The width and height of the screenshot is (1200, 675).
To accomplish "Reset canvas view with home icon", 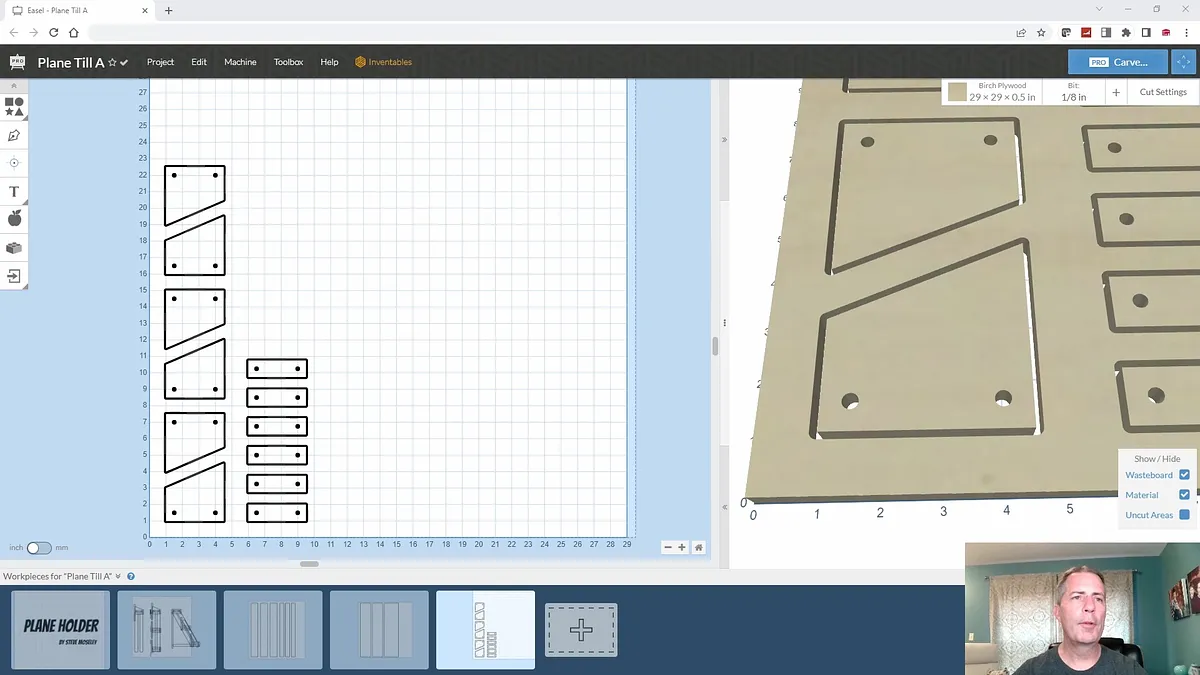I will 698,547.
